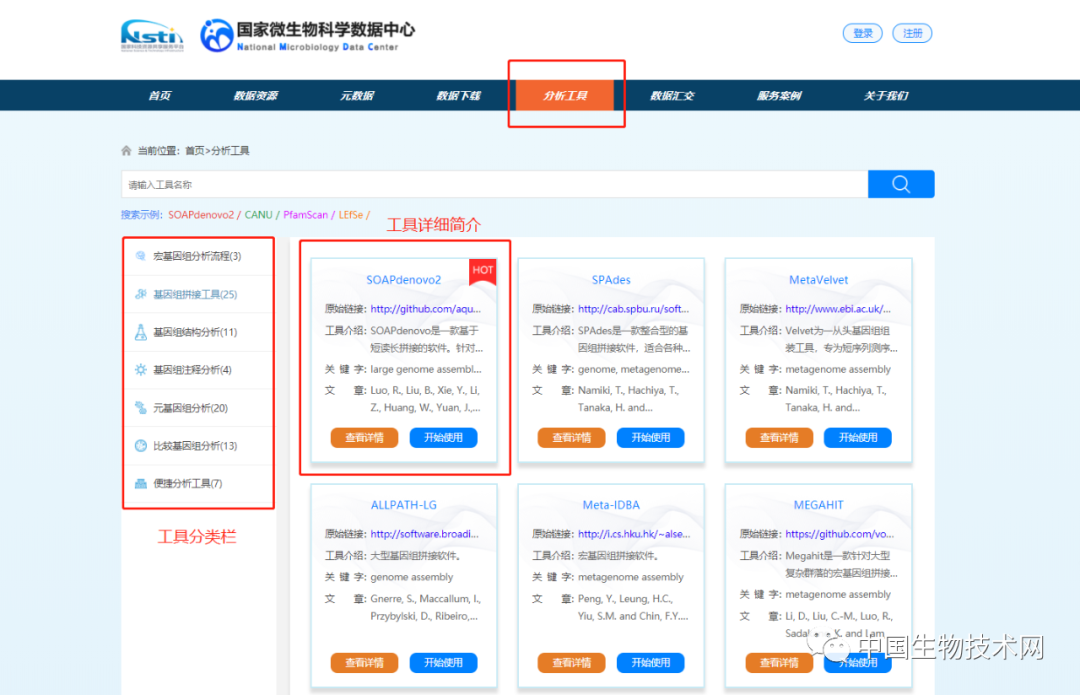This screenshot has width=1080, height=695.
Task: Click 首页 in breadcrumb path
Action: [x=194, y=151]
